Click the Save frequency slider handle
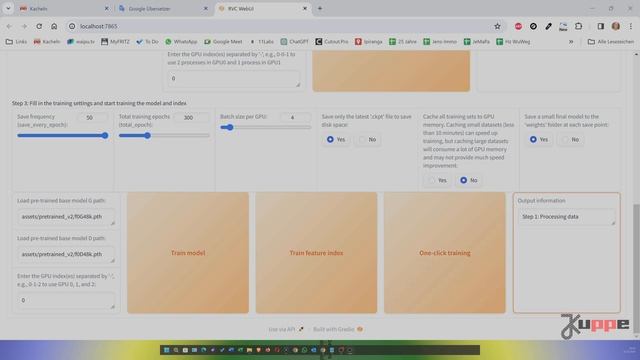 coord(105,136)
